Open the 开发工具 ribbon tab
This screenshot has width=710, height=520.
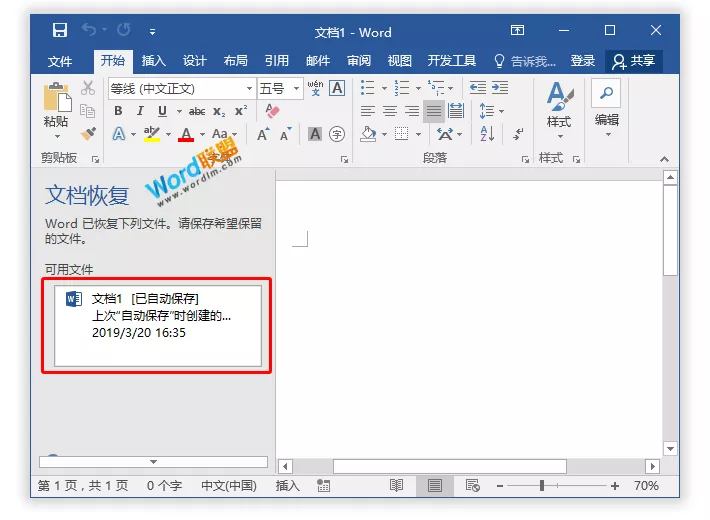pyautogui.click(x=451, y=61)
